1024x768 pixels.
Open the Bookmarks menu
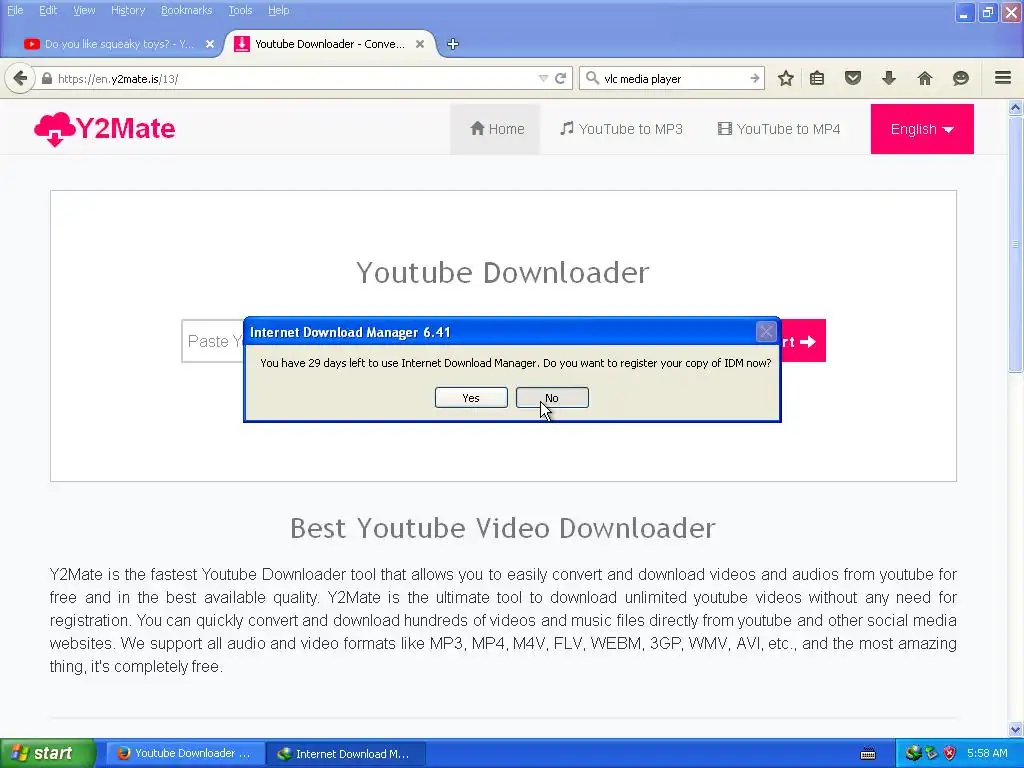click(x=187, y=10)
